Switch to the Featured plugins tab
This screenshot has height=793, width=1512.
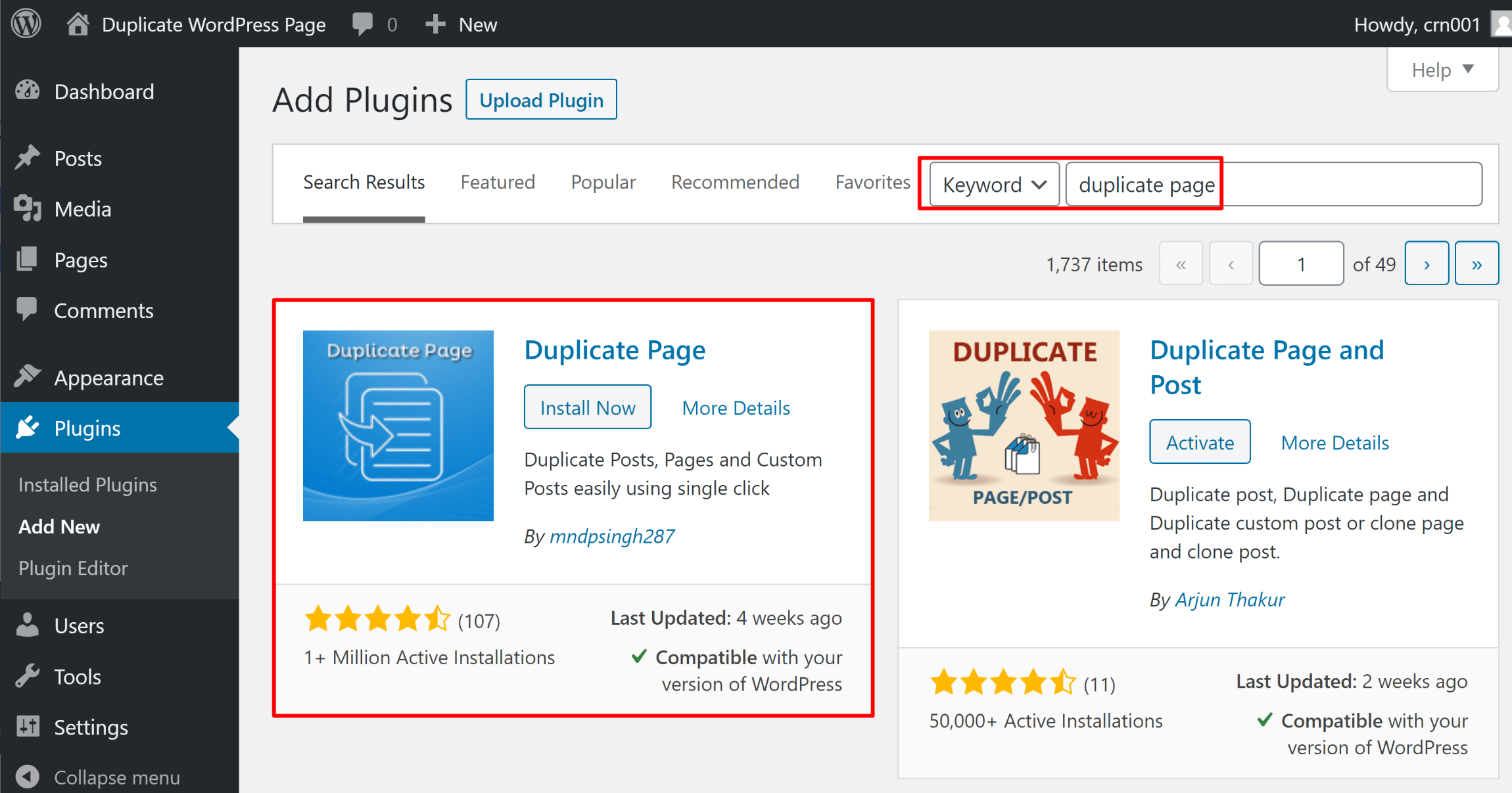tap(498, 182)
